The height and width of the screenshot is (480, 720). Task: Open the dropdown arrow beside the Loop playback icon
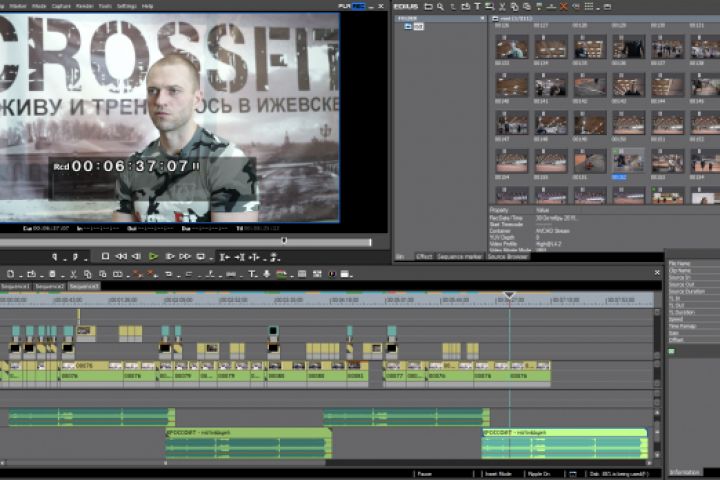(x=211, y=259)
